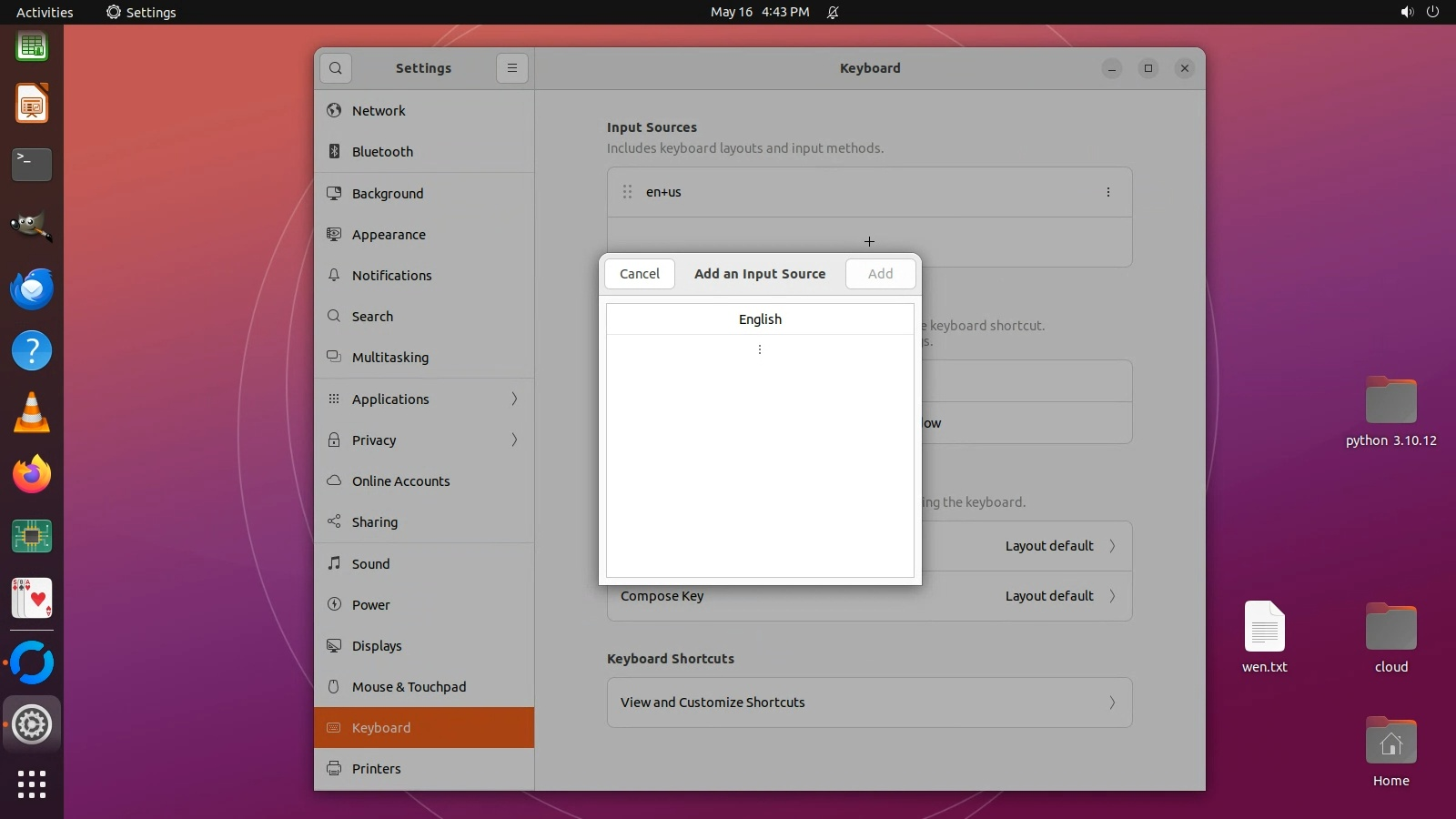
Task: Select English in the input source list
Action: [x=760, y=319]
